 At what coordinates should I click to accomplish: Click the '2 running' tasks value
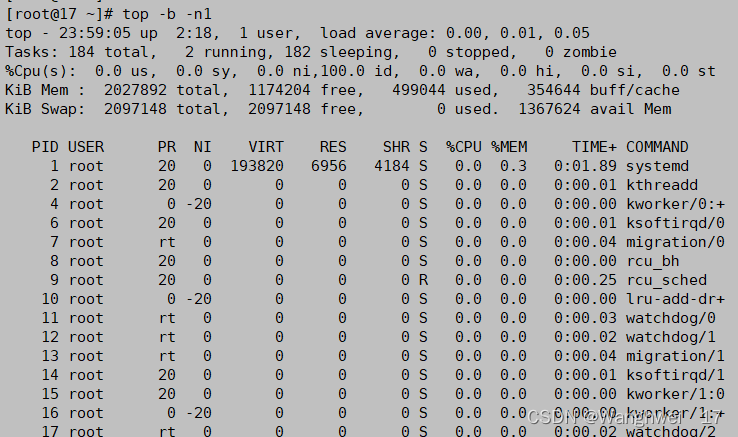point(225,52)
